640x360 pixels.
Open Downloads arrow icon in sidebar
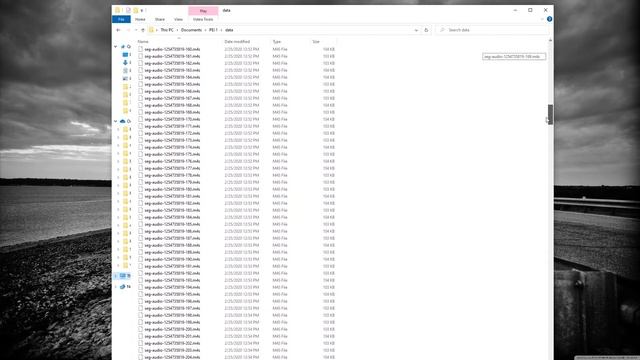click(125, 62)
